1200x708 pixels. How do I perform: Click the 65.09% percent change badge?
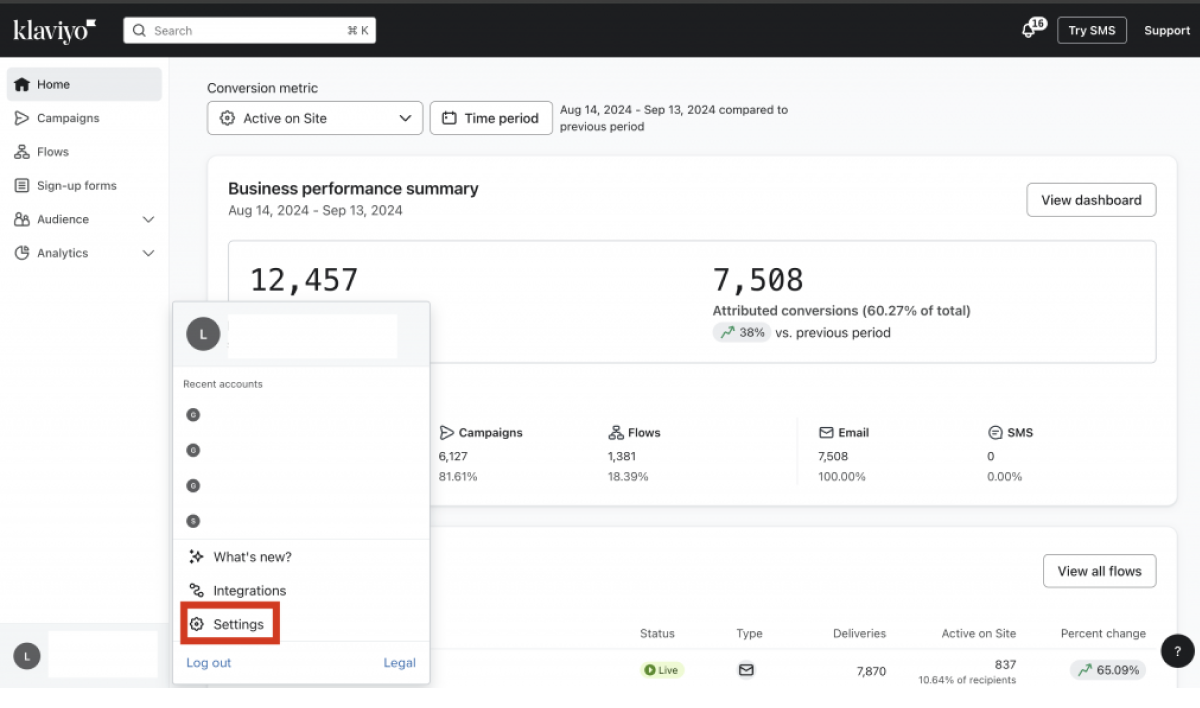[1108, 670]
